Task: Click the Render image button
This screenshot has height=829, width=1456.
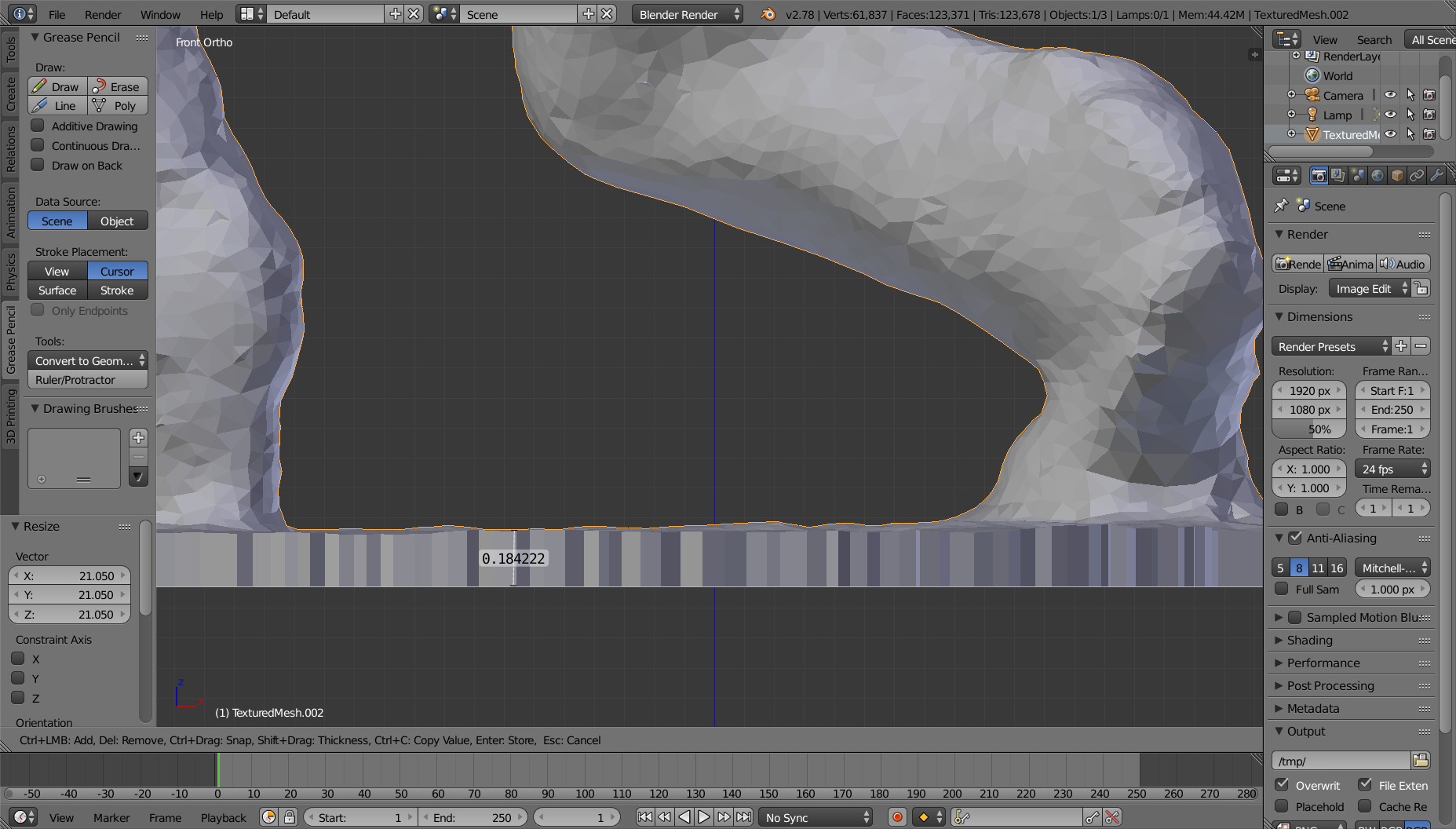Action: pos(1298,264)
